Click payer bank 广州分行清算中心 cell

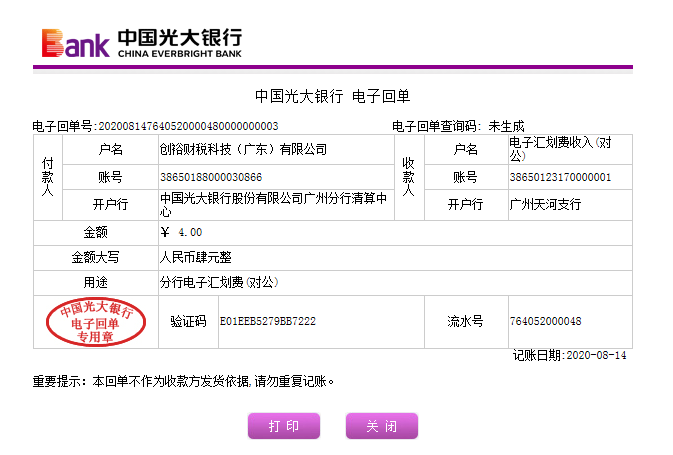coord(270,204)
